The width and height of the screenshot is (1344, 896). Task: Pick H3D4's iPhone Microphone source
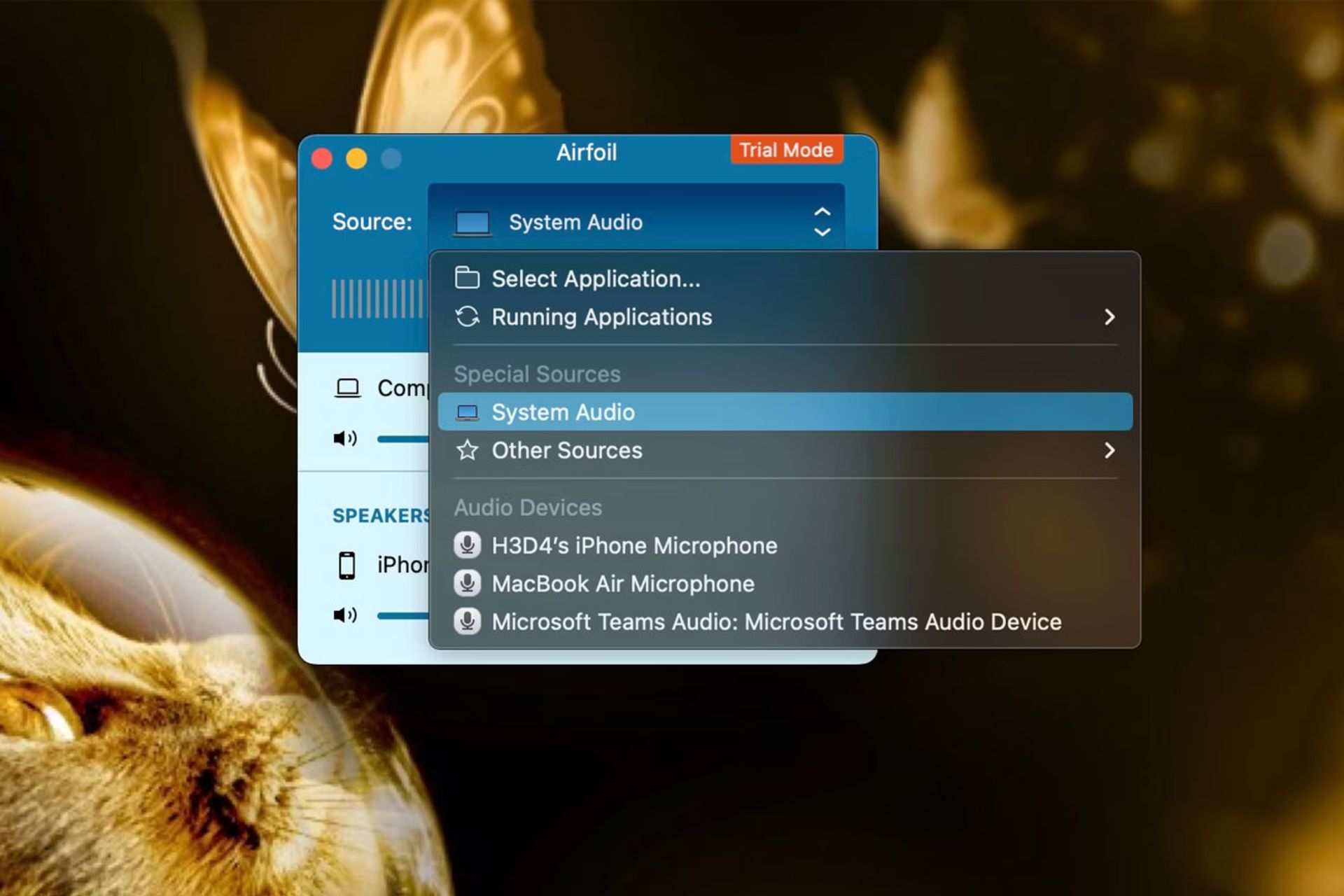pos(785,545)
